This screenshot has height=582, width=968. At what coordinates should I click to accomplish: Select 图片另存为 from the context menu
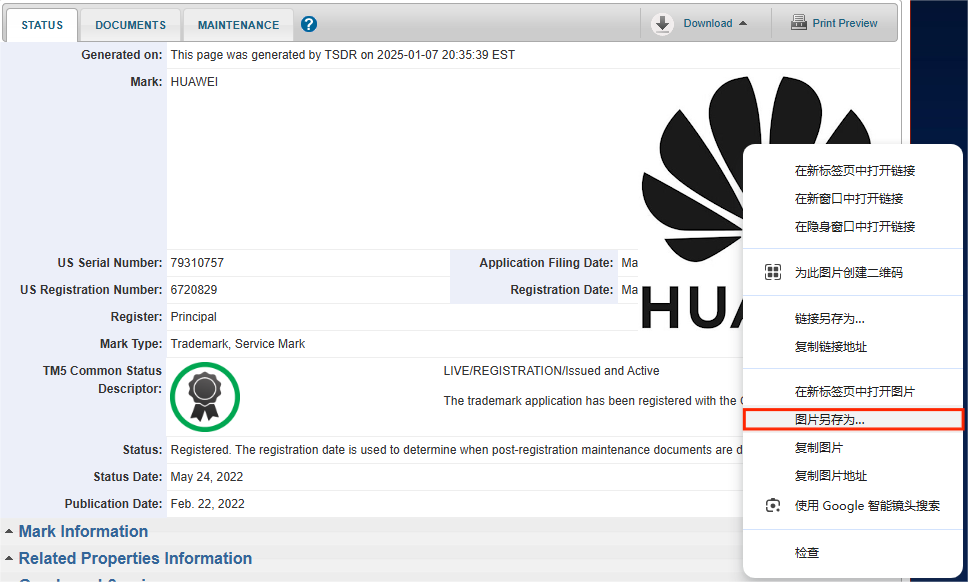pyautogui.click(x=830, y=420)
